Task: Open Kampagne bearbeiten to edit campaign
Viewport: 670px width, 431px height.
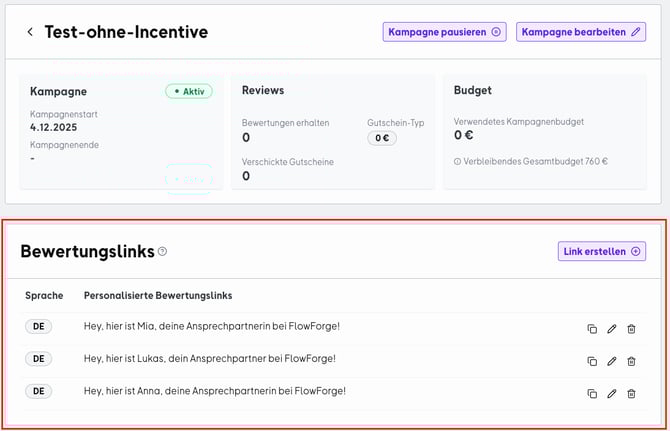Action: [x=580, y=32]
